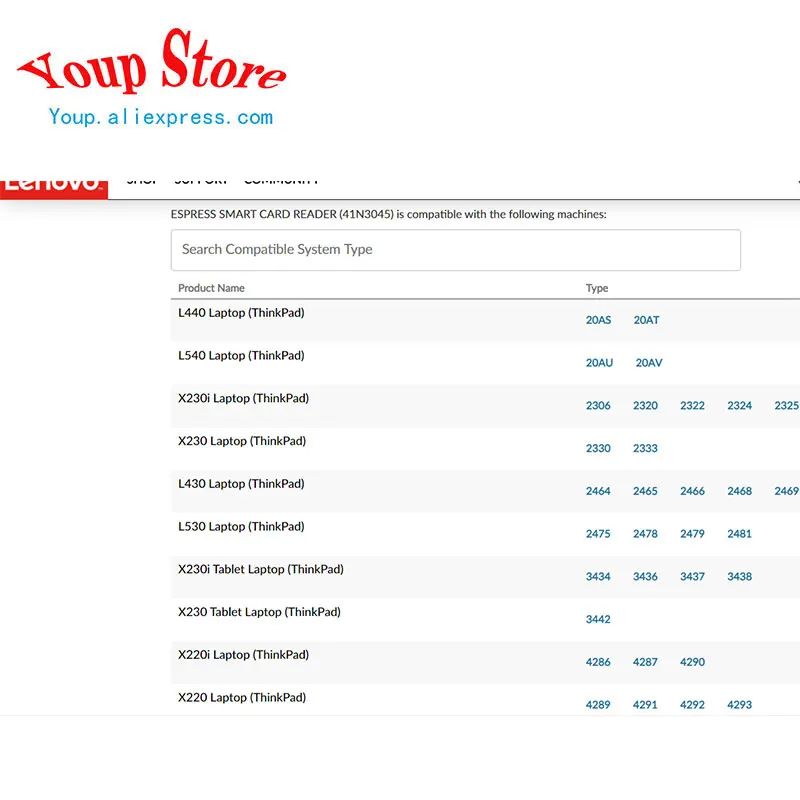
Task: Open type 3442 for X230 Tablet
Action: point(598,620)
